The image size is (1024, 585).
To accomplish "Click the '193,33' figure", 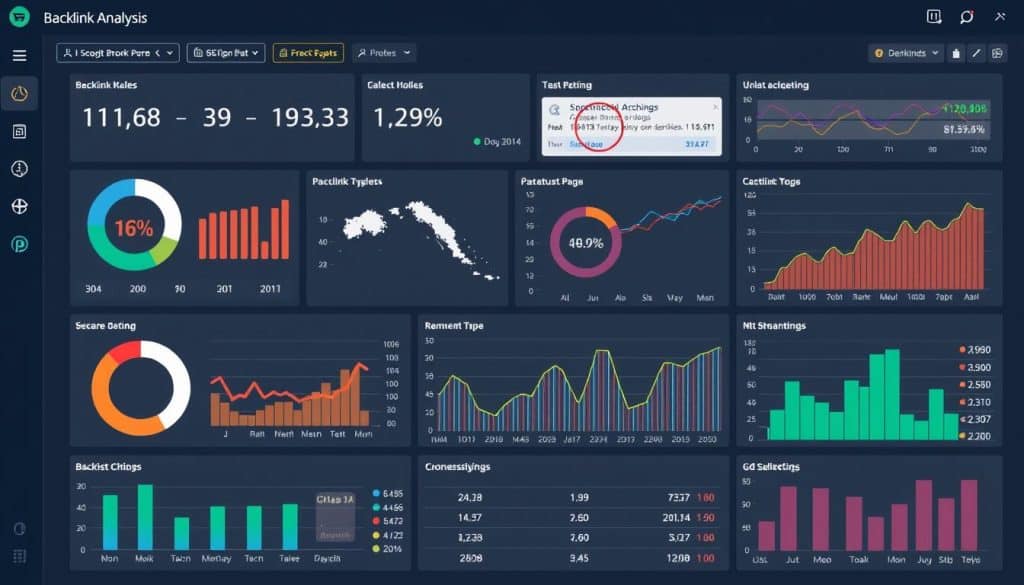I will (310, 118).
